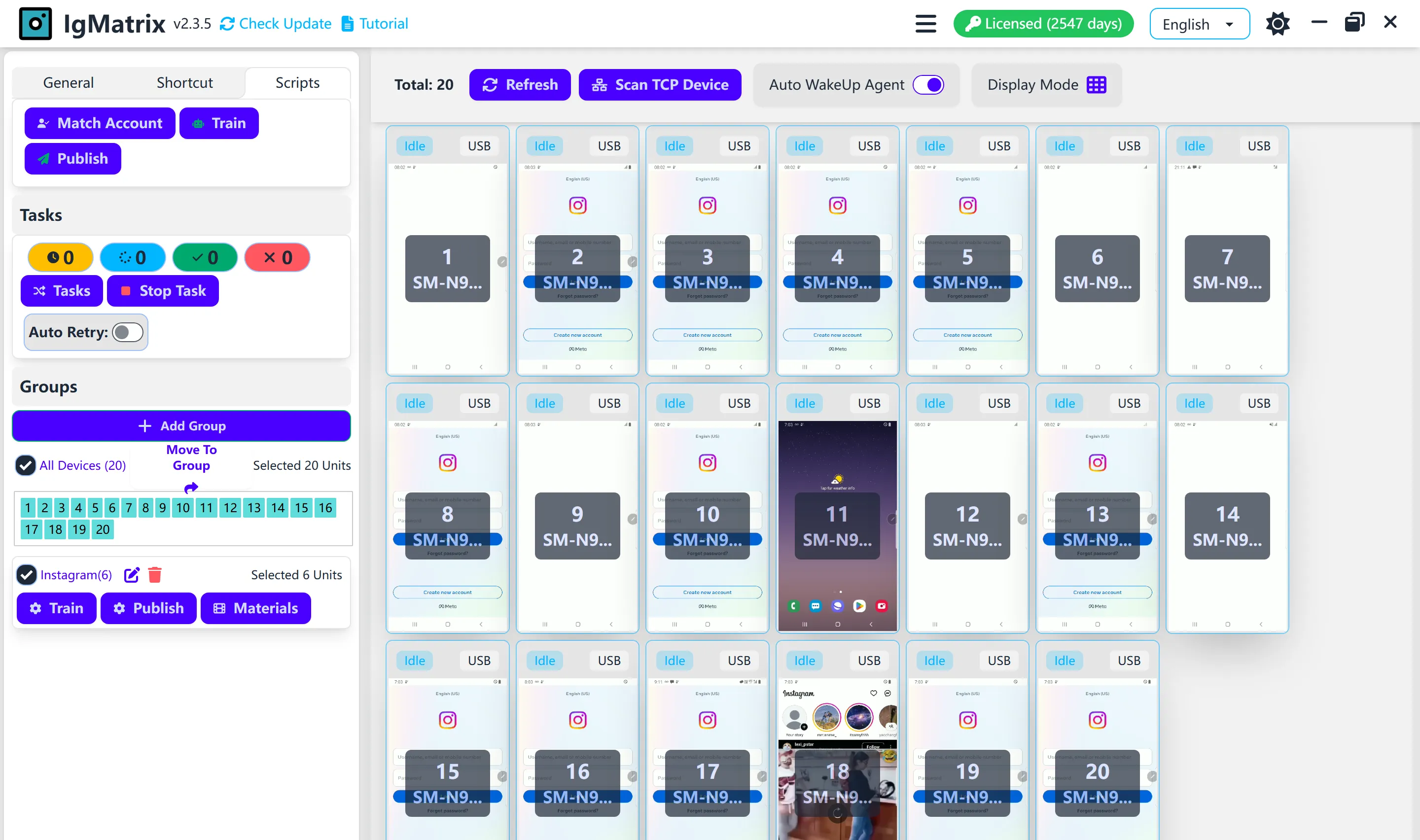Image resolution: width=1420 pixels, height=840 pixels.
Task: Click the red failed tasks badge
Action: [x=277, y=257]
